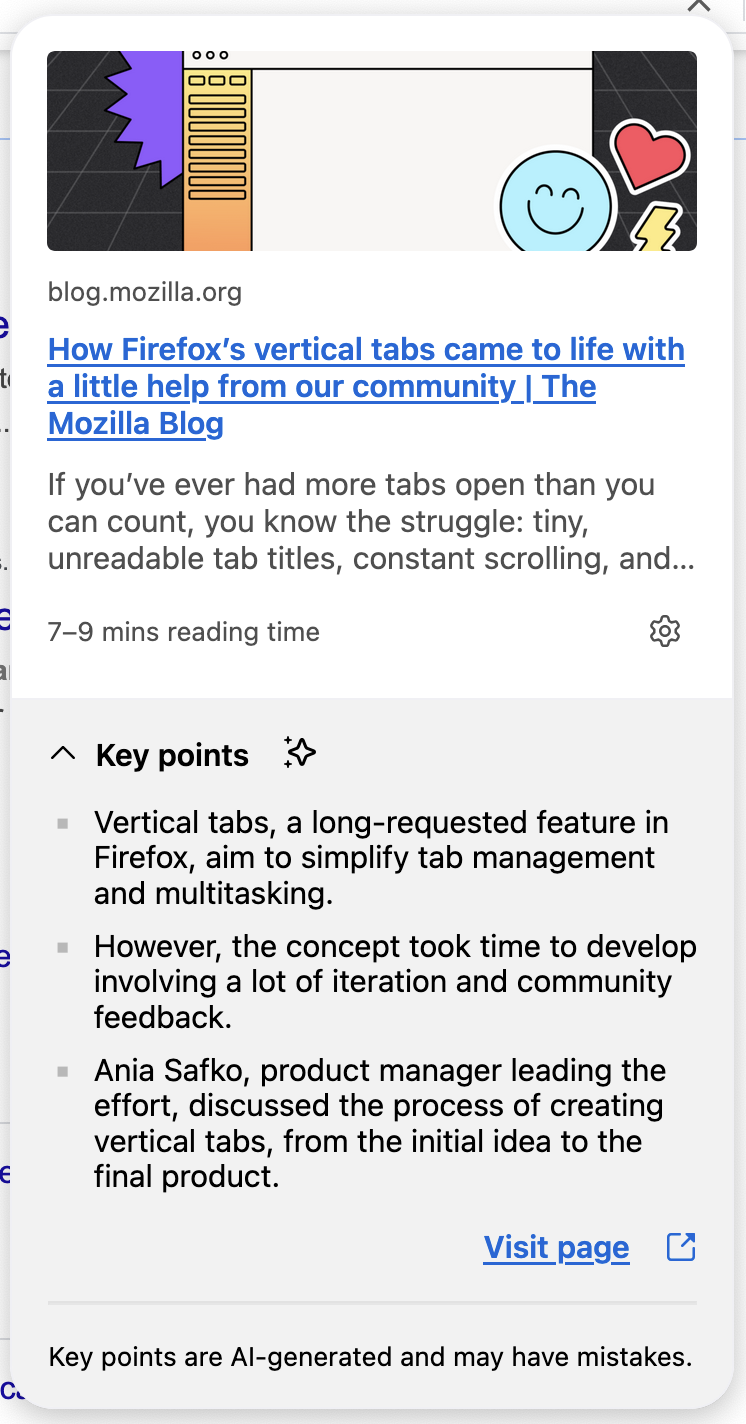Screen dimensions: 746x1424
Task: Click the top chevron above the preview card
Action: 699,8
